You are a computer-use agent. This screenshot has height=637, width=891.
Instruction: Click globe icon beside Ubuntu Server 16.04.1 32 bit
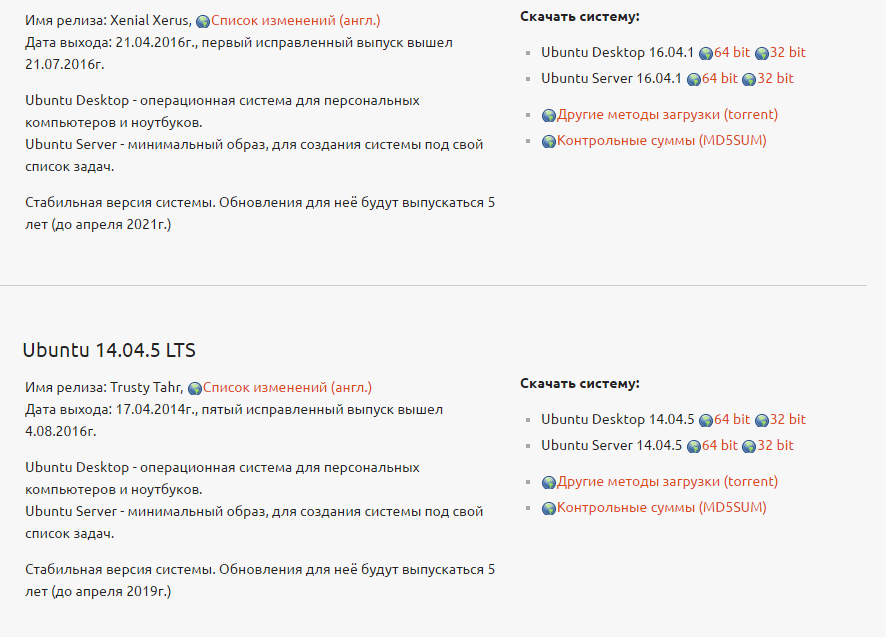[749, 79]
